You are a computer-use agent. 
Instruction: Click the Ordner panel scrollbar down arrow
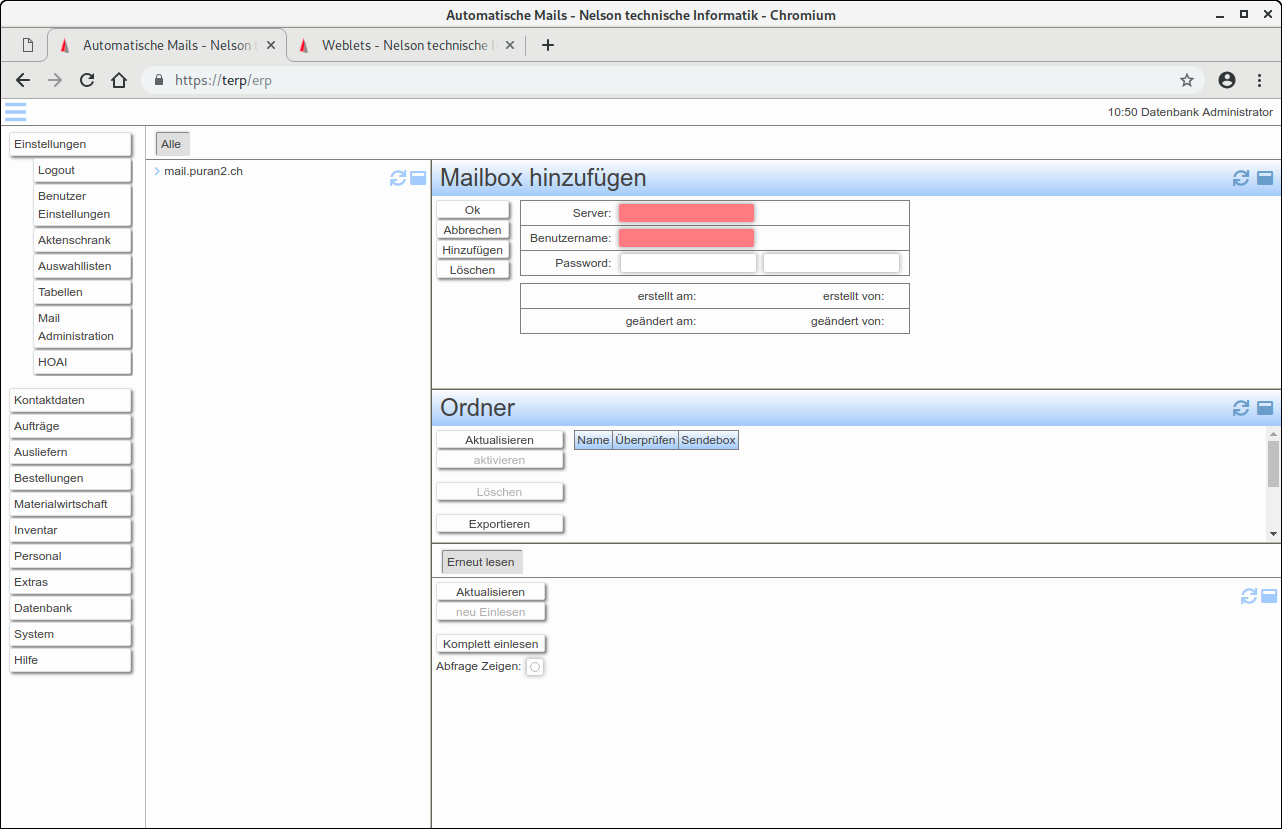point(1273,534)
